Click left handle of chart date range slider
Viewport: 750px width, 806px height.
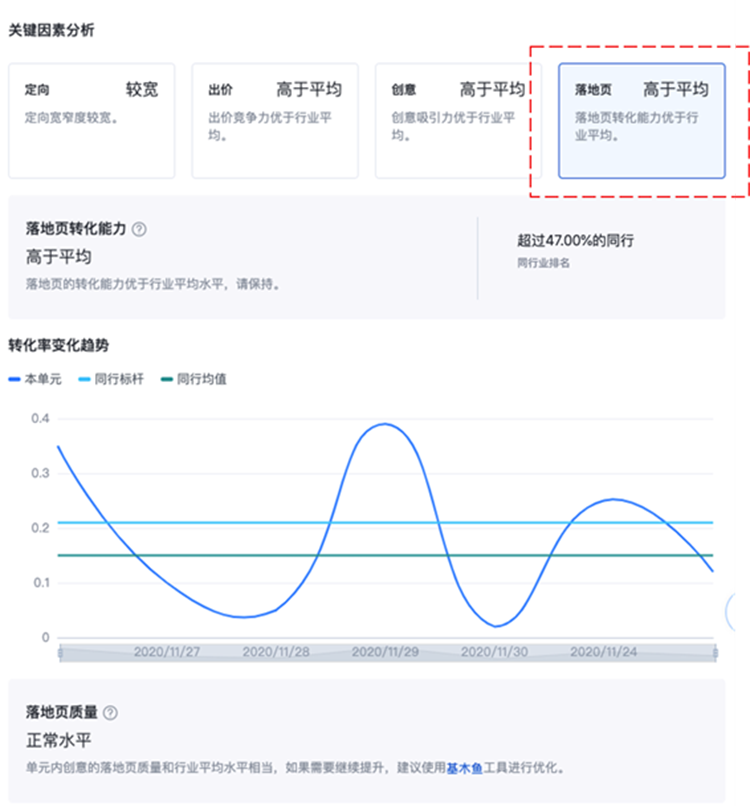coord(60,652)
